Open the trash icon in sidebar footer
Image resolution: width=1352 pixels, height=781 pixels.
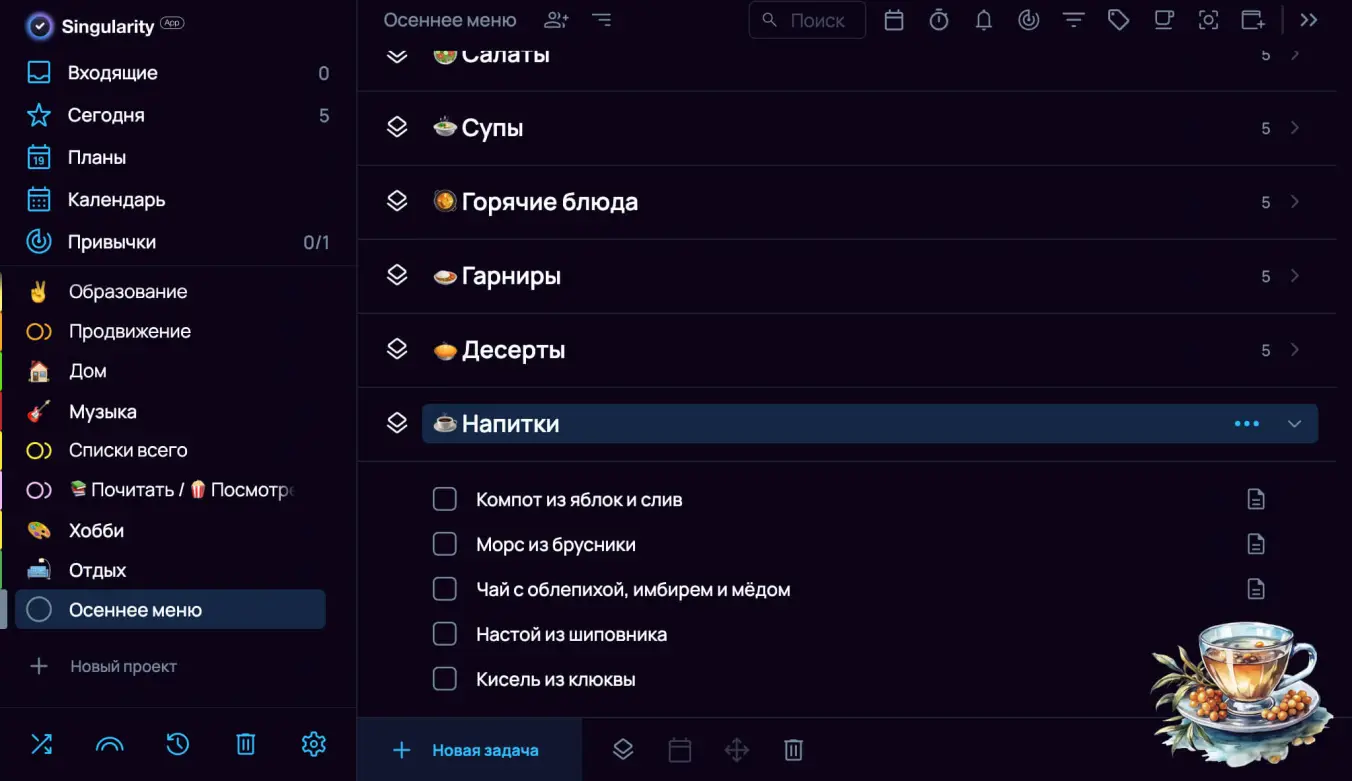pyautogui.click(x=246, y=744)
